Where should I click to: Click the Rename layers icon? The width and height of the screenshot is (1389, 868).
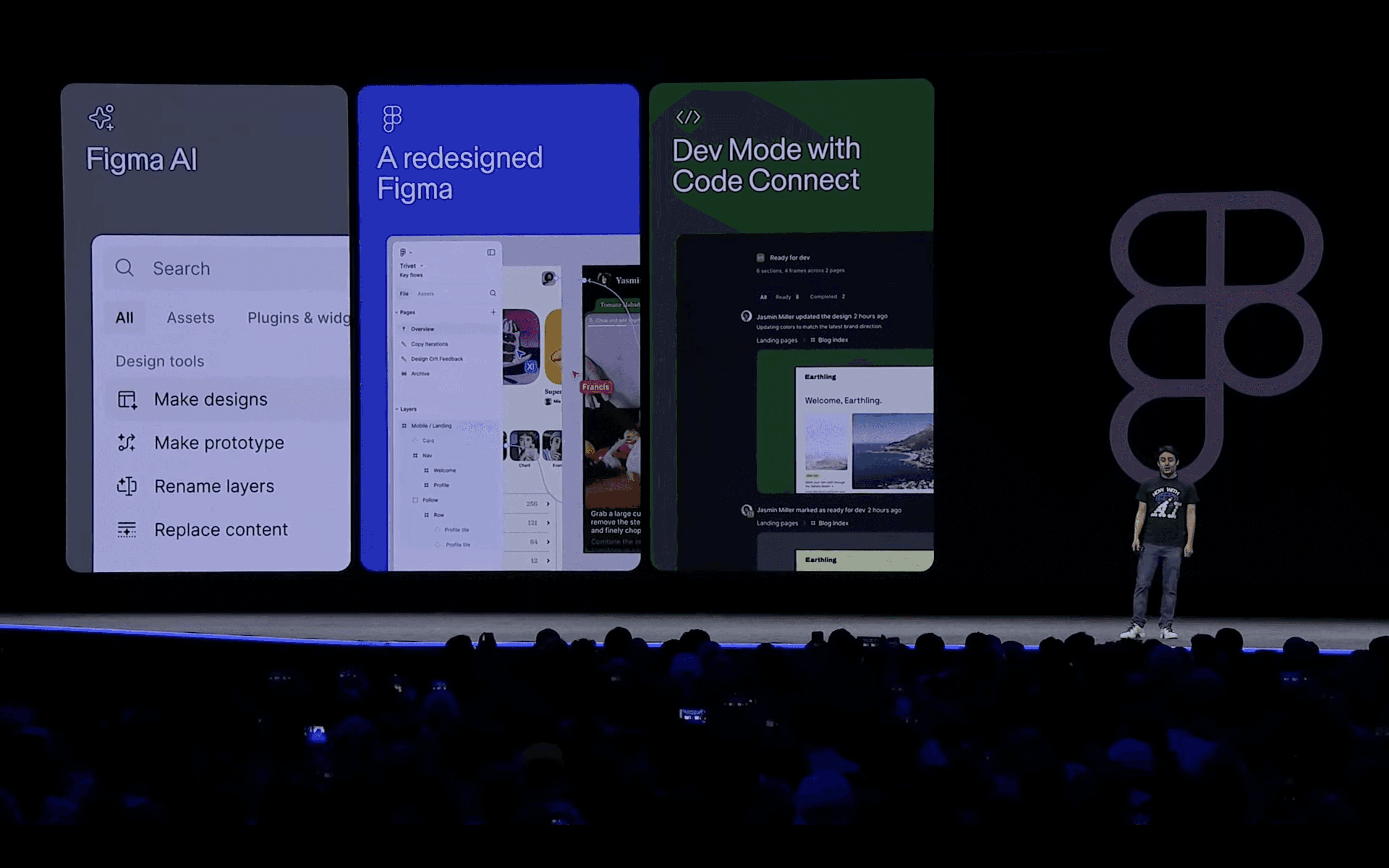(x=127, y=486)
